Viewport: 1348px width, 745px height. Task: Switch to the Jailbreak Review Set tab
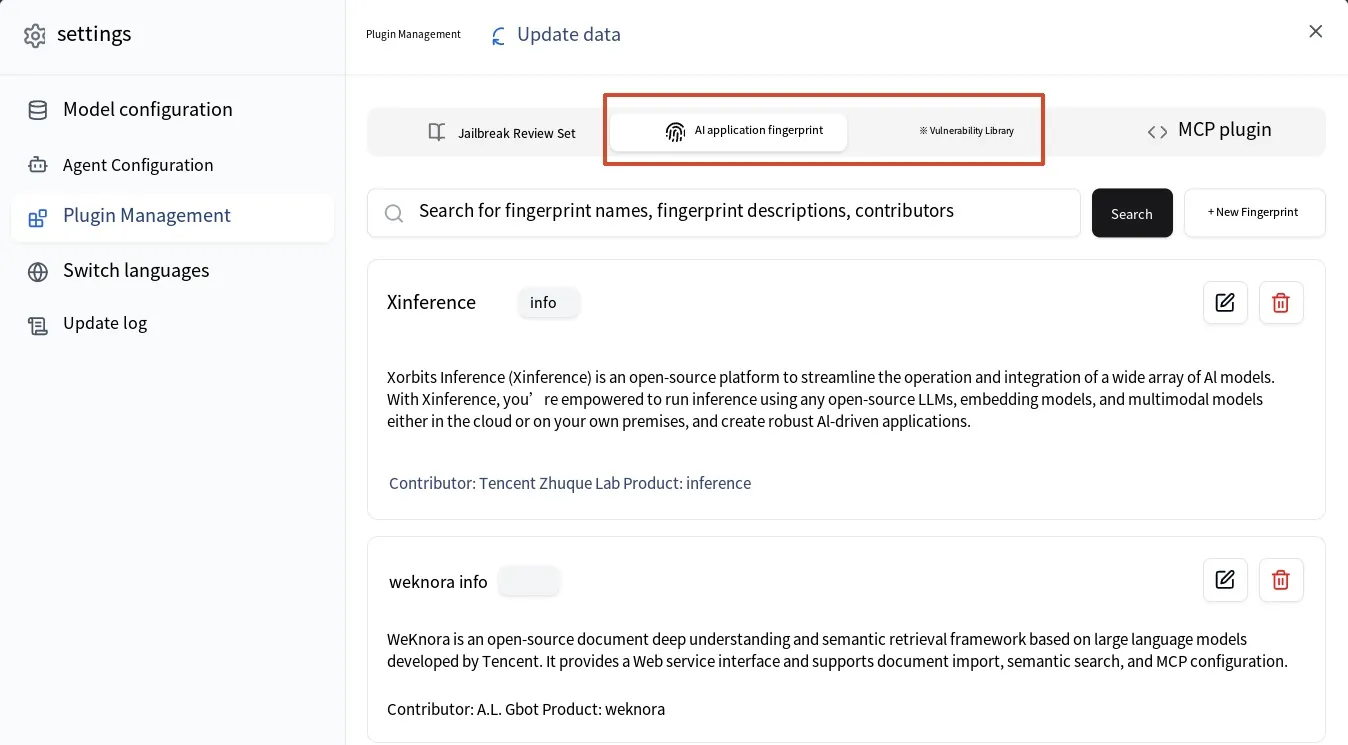click(502, 133)
